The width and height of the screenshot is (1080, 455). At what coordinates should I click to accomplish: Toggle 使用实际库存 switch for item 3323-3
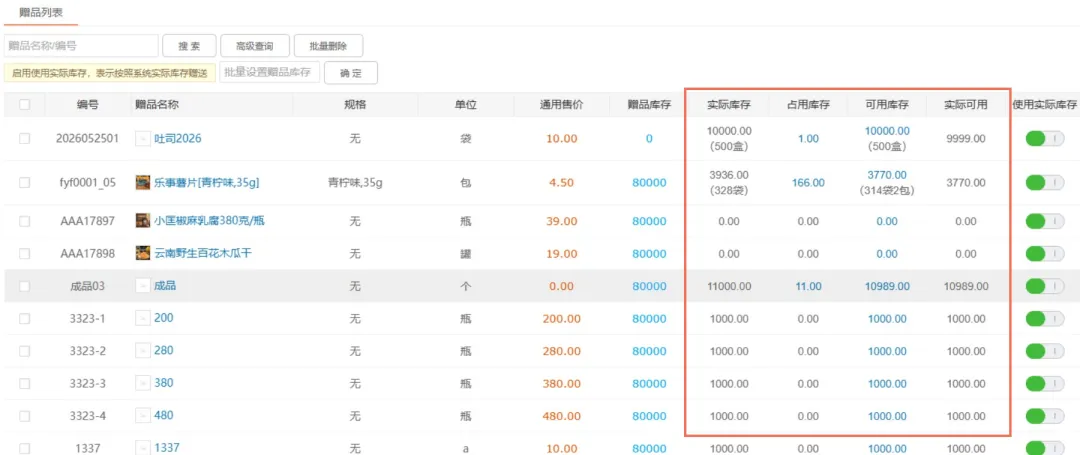point(1045,383)
